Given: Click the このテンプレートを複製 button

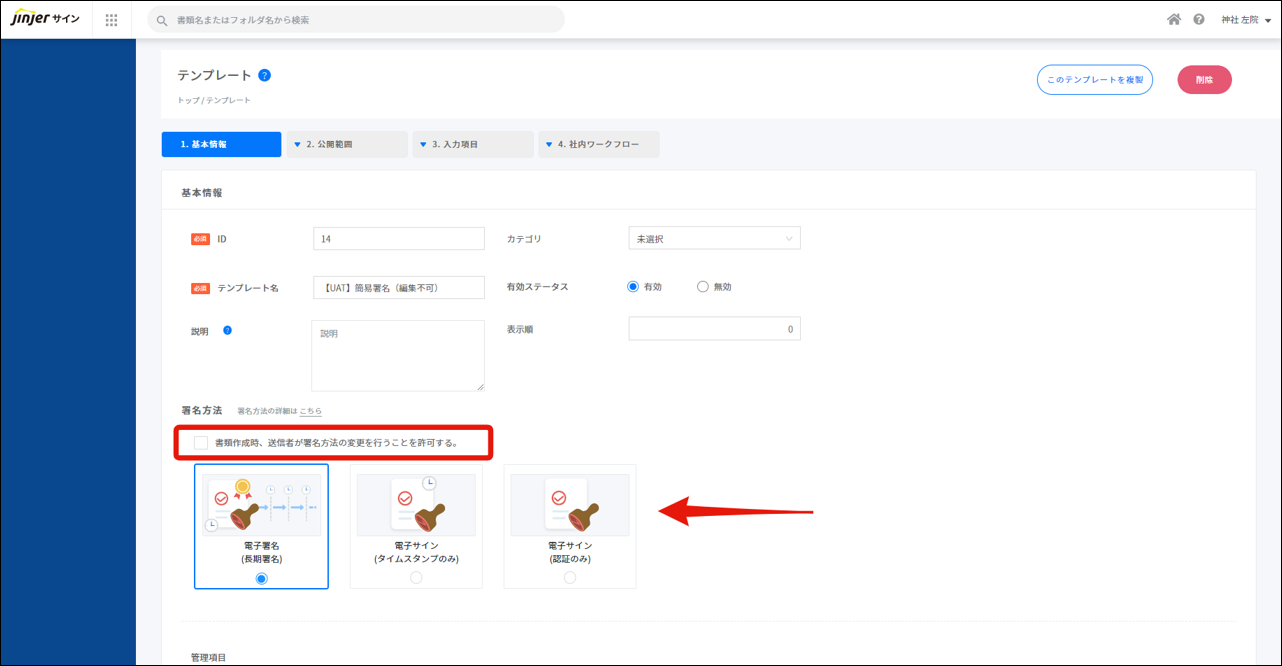Looking at the screenshot, I should coord(1094,80).
